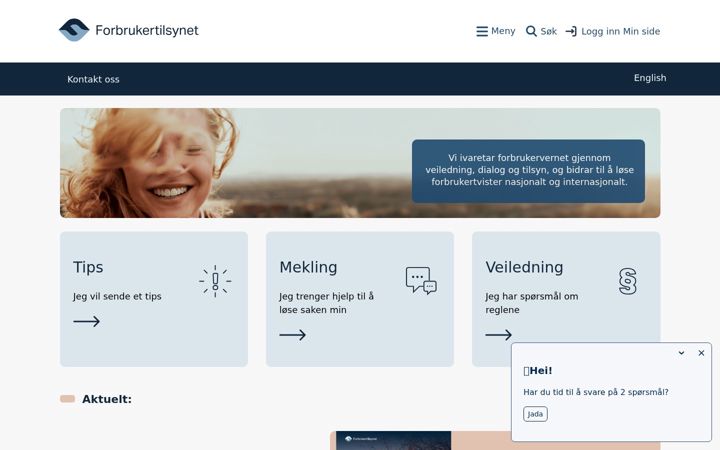Collapse the survey popup with the chevron
This screenshot has height=450, width=720.
tap(681, 353)
